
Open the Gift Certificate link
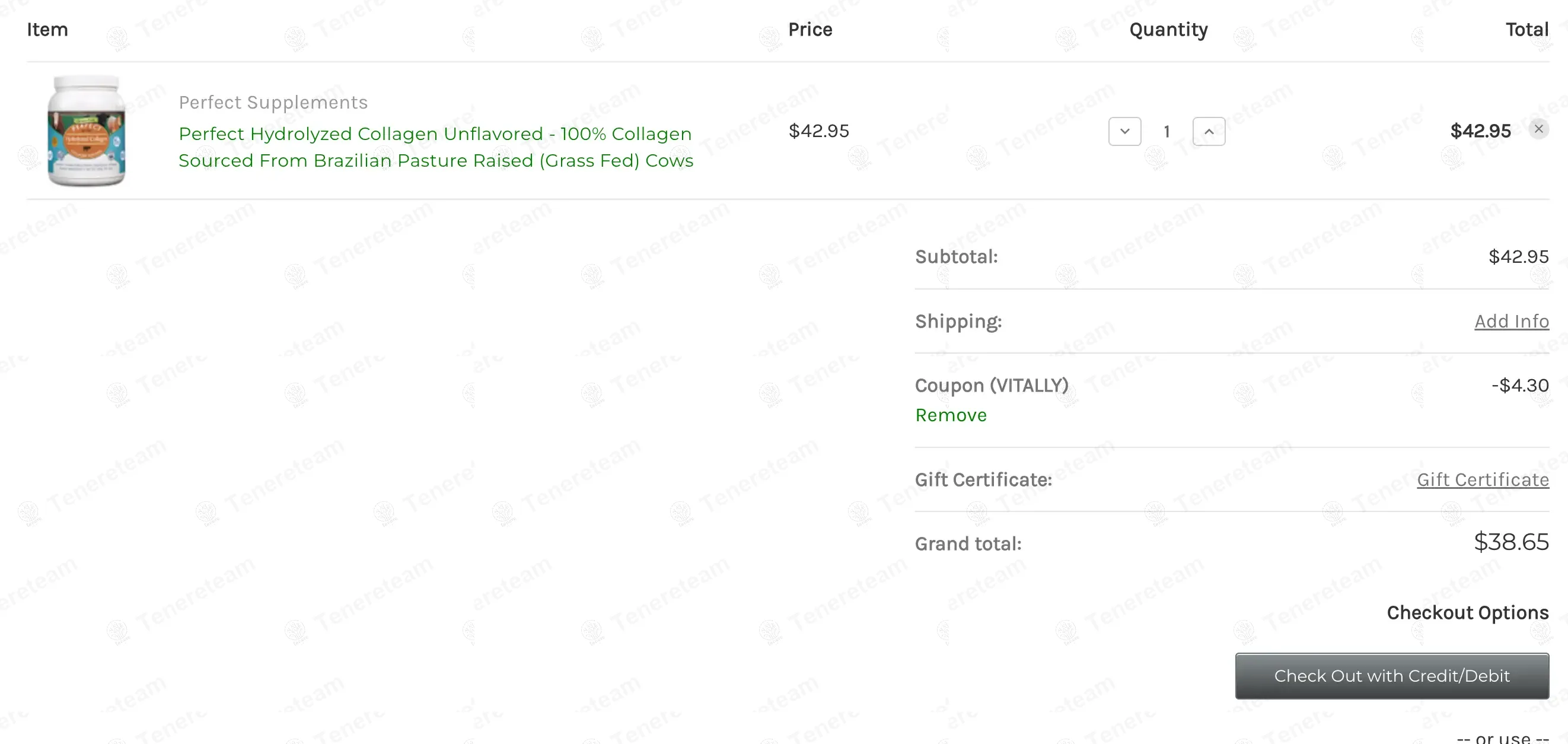[1482, 480]
